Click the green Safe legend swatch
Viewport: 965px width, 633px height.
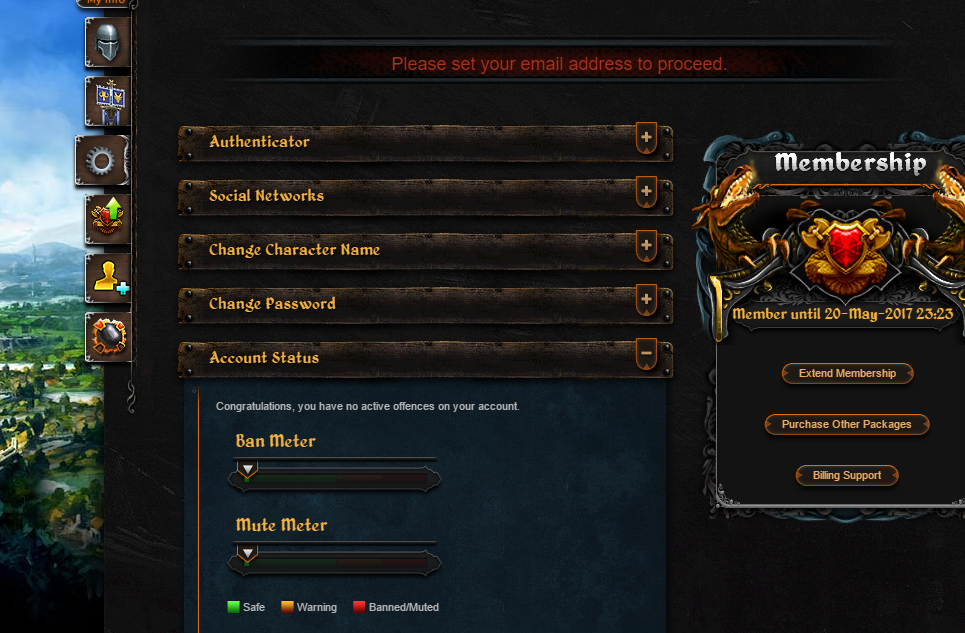tap(233, 607)
